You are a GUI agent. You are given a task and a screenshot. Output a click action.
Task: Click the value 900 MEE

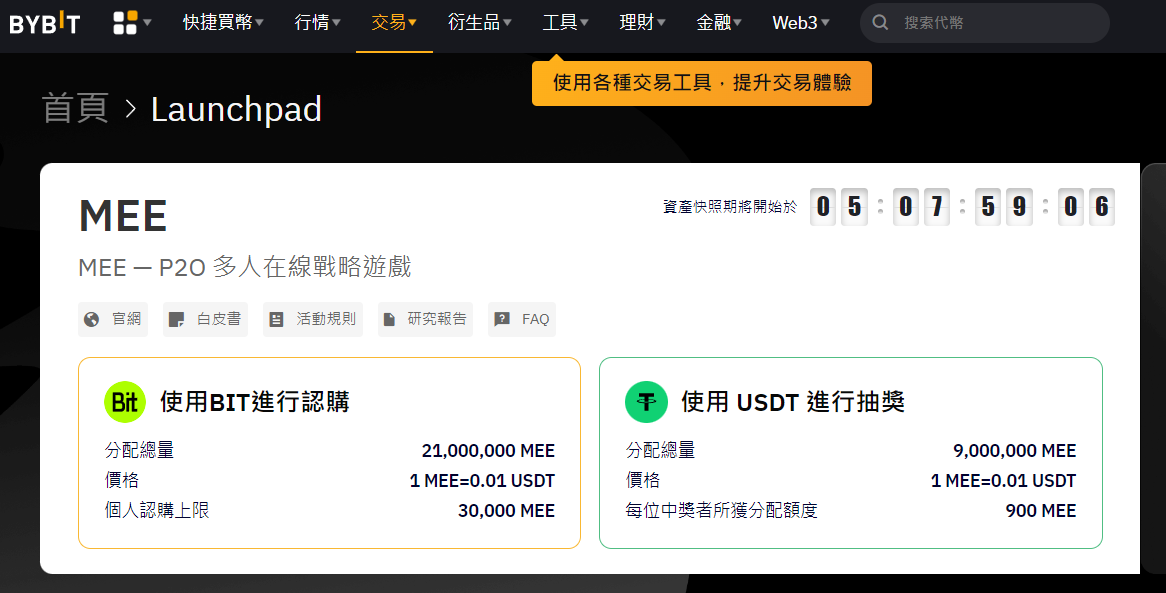click(1041, 510)
